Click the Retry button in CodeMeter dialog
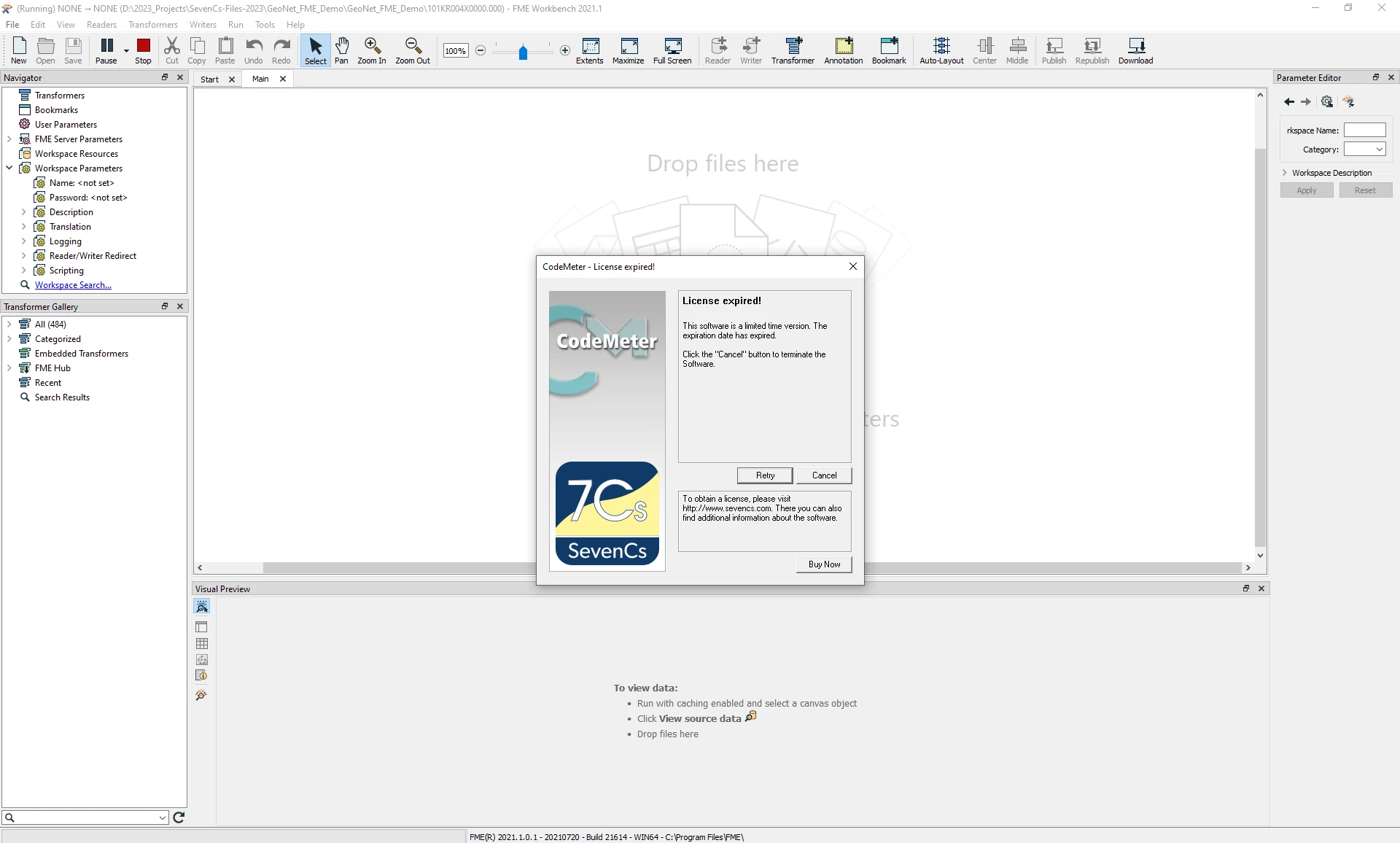This screenshot has height=843, width=1400. [765, 475]
